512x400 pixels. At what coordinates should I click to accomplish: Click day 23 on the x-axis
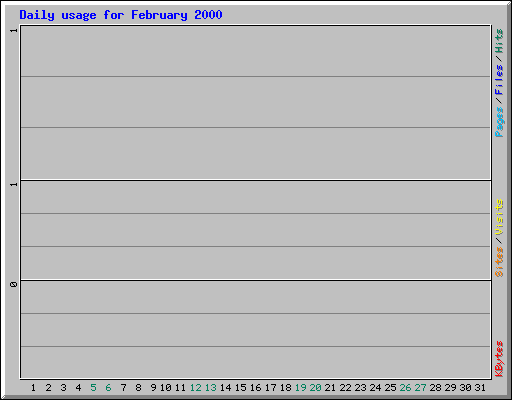pyautogui.click(x=360, y=388)
